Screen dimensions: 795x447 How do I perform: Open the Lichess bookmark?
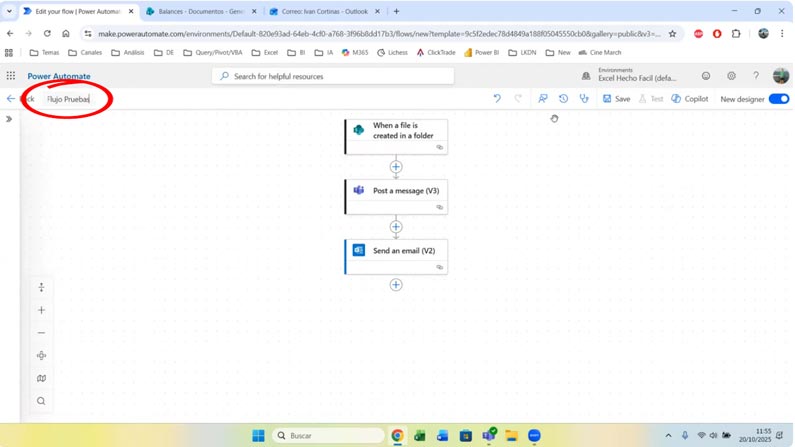(392, 52)
